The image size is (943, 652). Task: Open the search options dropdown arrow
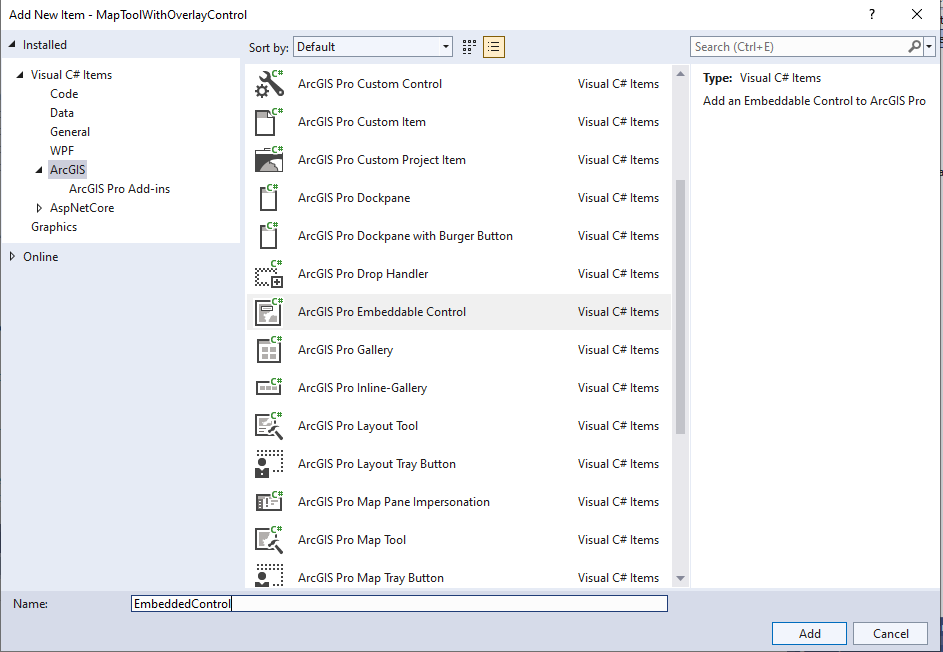(x=930, y=46)
